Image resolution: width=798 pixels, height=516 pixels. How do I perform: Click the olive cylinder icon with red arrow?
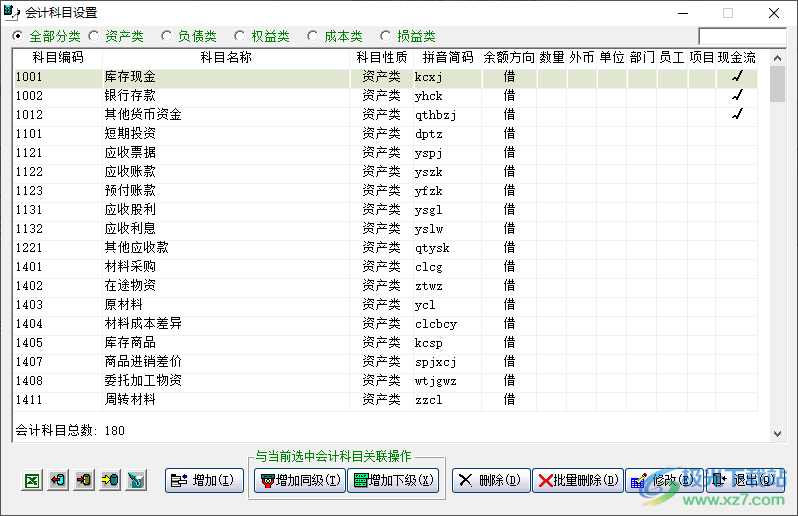click(x=84, y=480)
